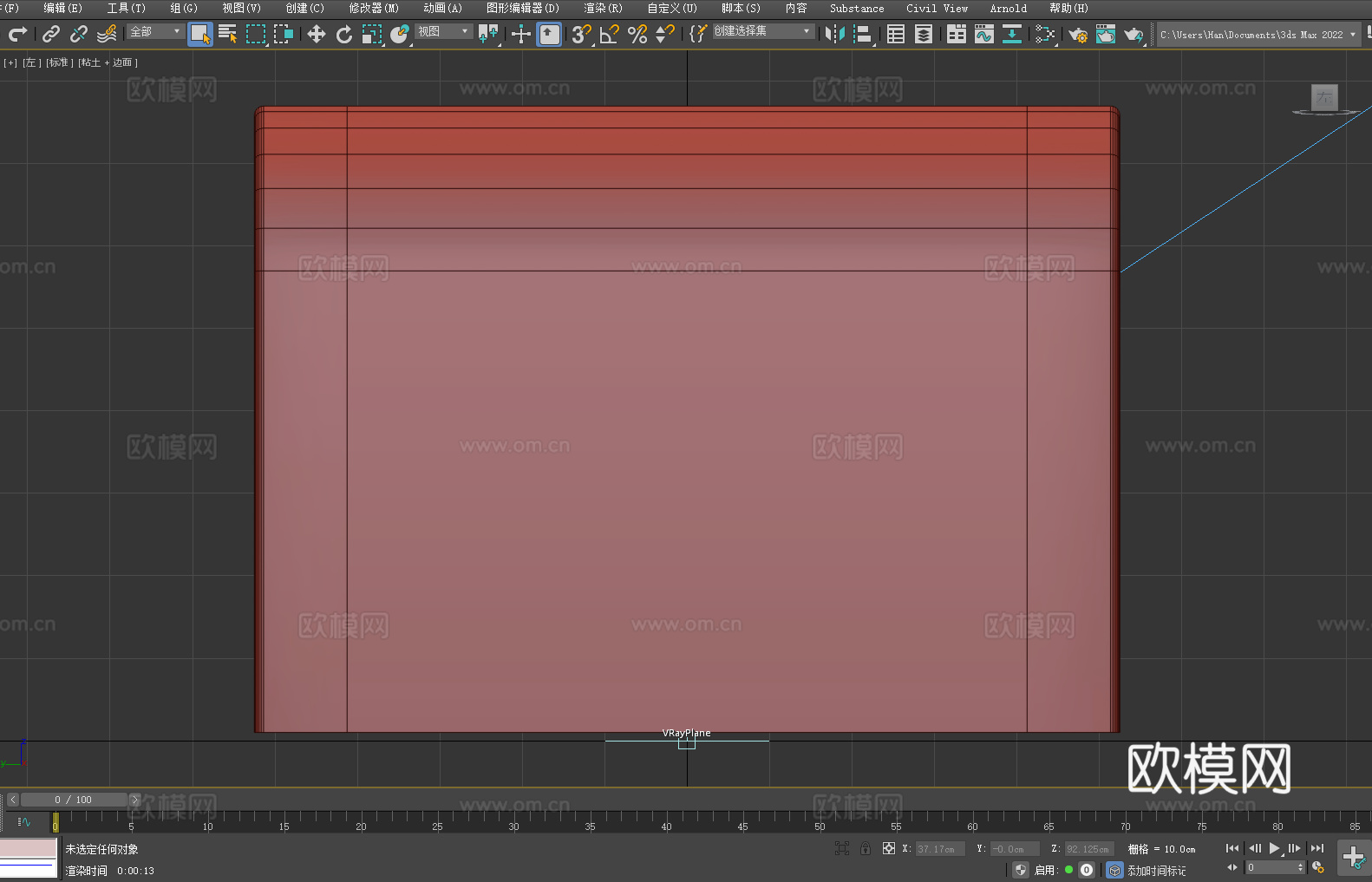Click the Bind to Space Warp icon
The width and height of the screenshot is (1372, 882).
point(107,34)
